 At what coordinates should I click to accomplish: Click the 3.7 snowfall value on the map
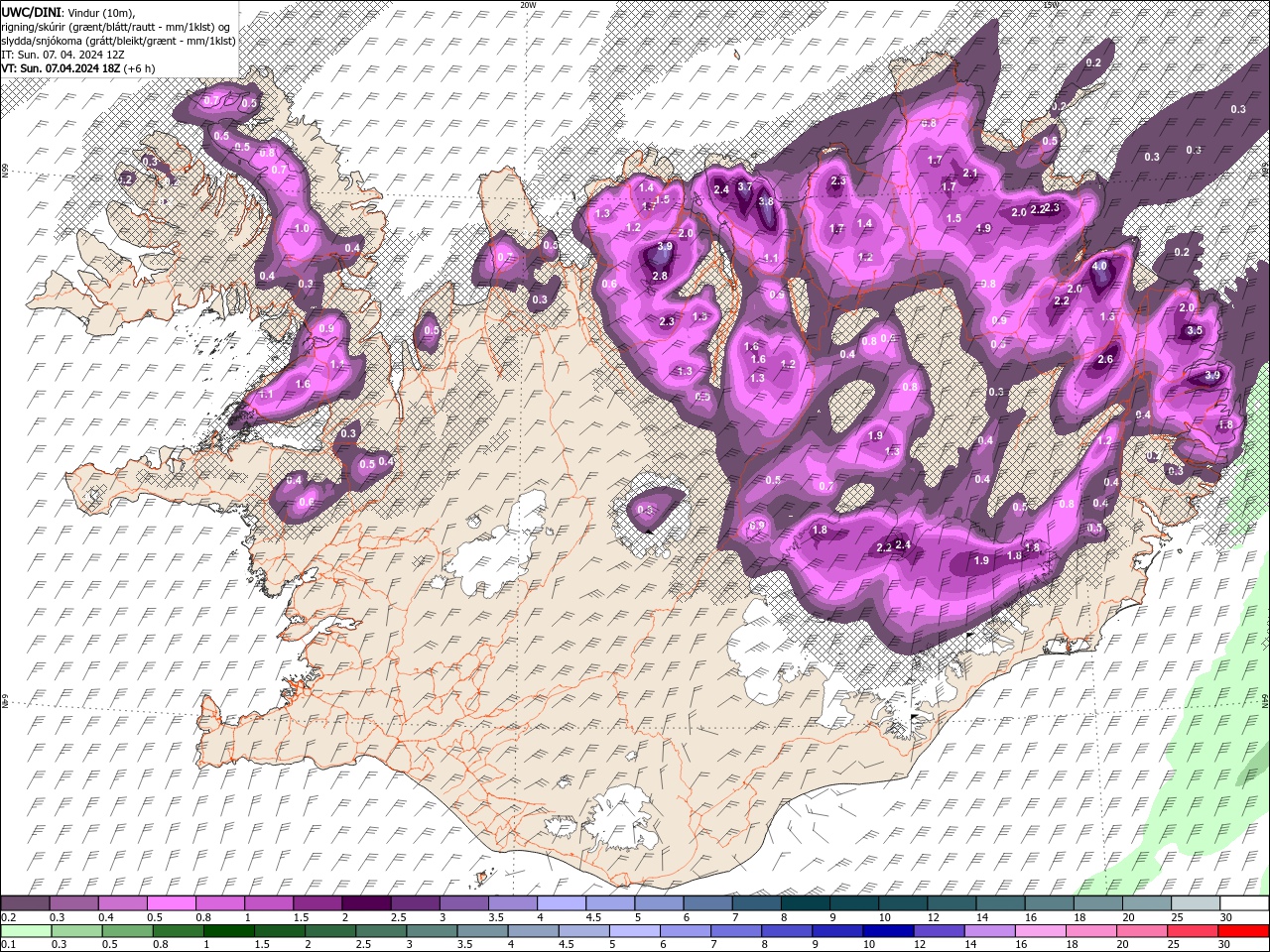(746, 185)
